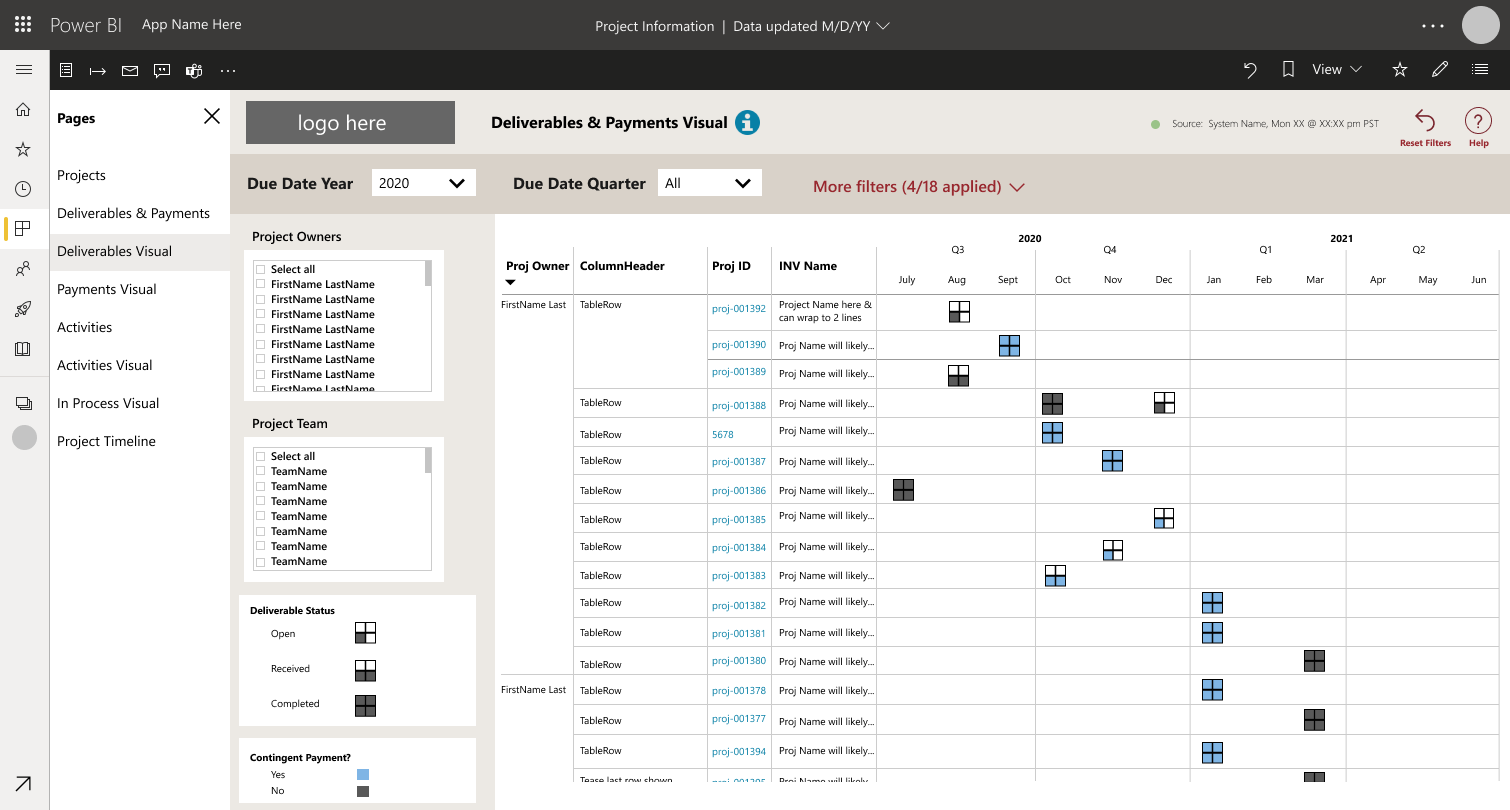The width and height of the screenshot is (1510, 810).
Task: Export the report using the export arrow
Action: 97,70
